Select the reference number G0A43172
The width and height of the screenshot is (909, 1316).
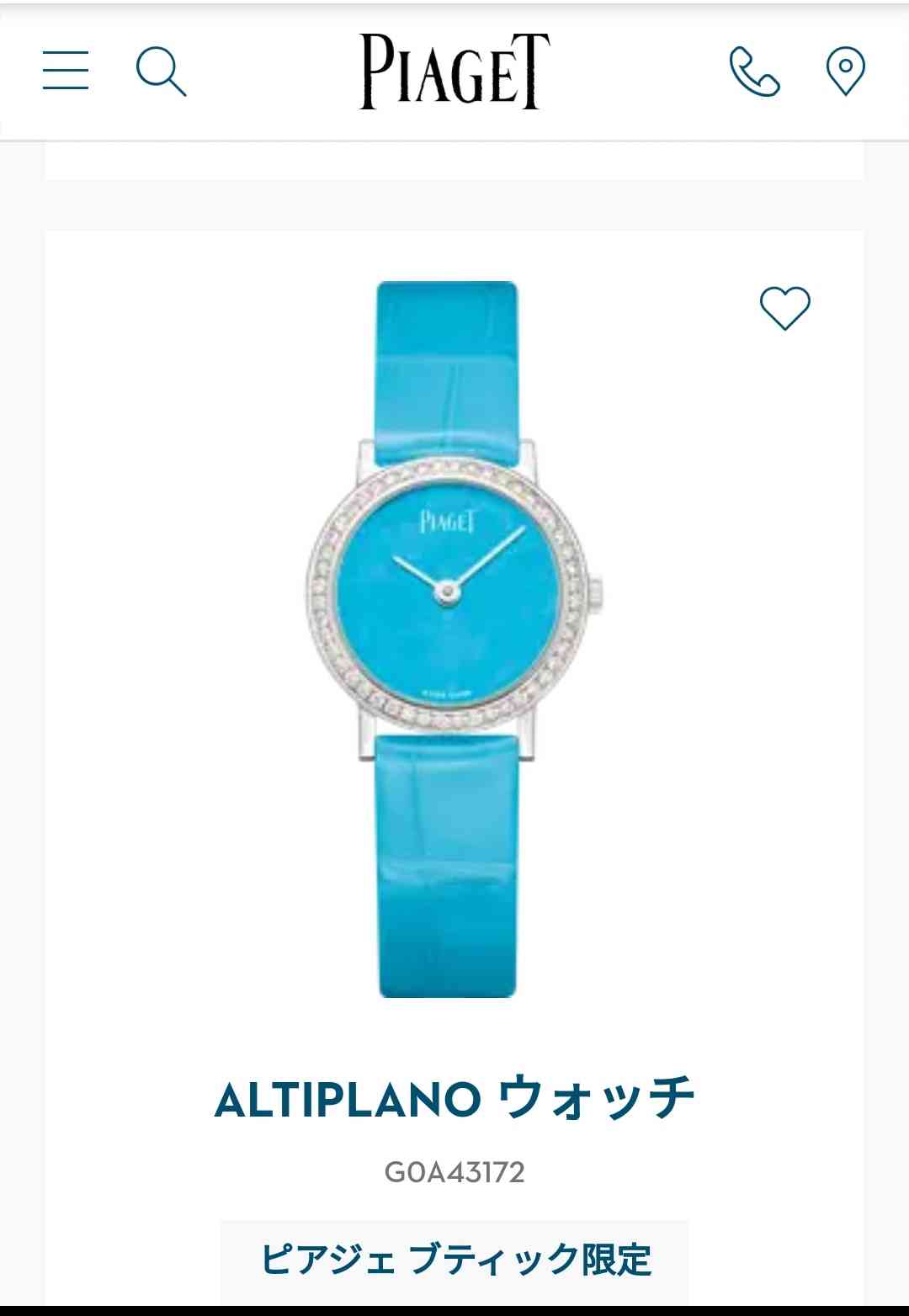pyautogui.click(x=454, y=1172)
